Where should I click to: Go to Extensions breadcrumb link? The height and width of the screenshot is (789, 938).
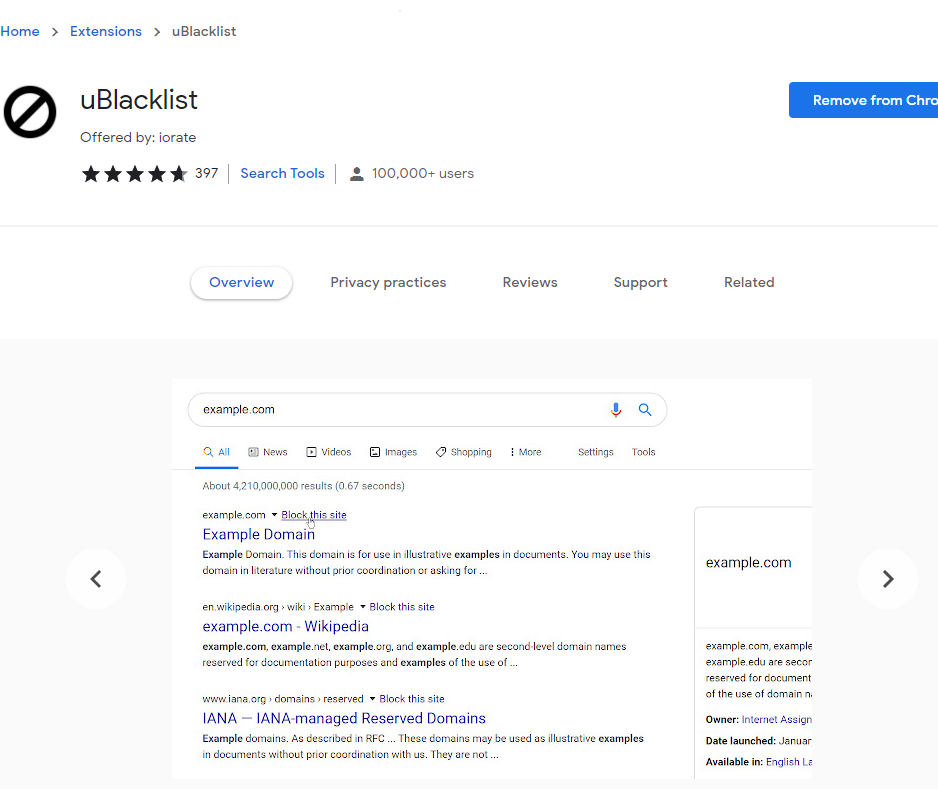pos(106,32)
